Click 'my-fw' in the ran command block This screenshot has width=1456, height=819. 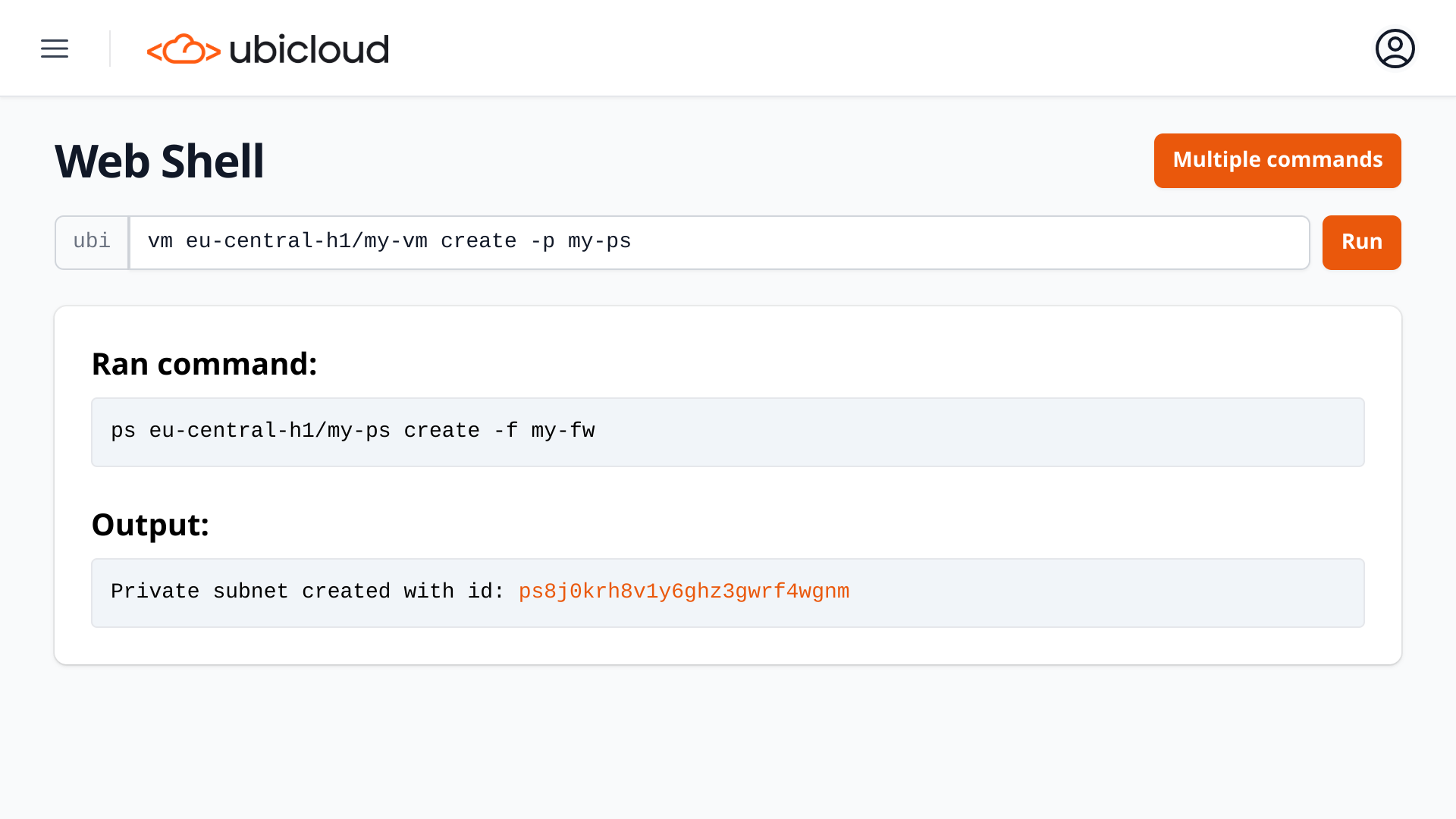pos(563,431)
